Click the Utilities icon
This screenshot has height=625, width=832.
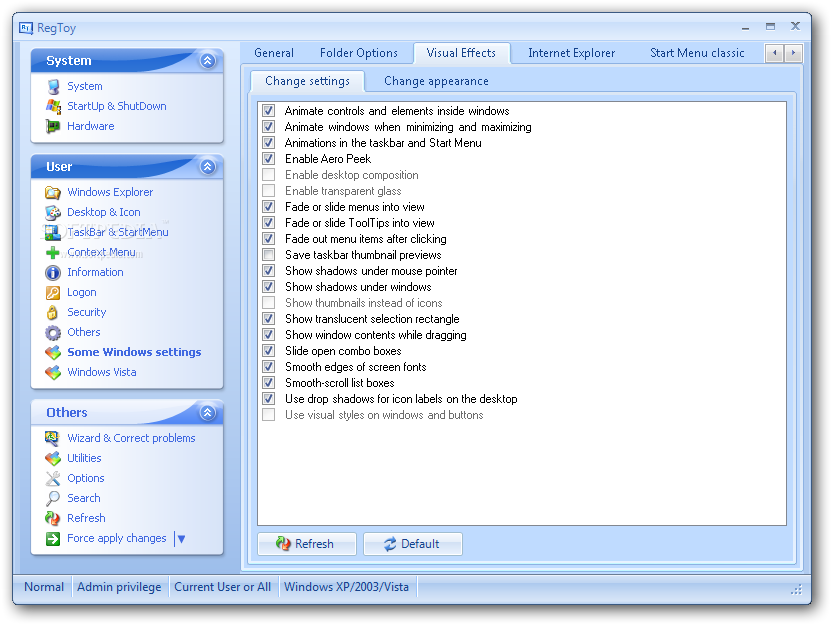53,458
